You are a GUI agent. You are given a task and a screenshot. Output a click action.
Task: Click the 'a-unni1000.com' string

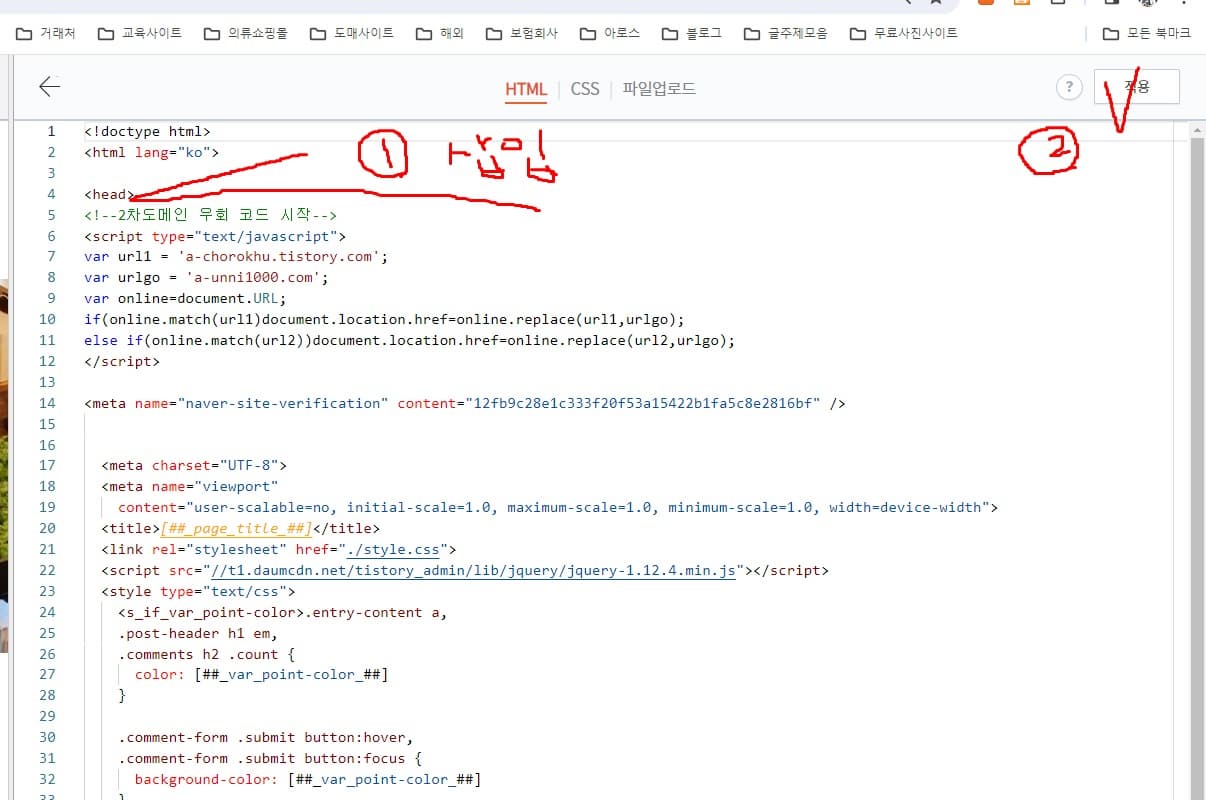pos(252,277)
